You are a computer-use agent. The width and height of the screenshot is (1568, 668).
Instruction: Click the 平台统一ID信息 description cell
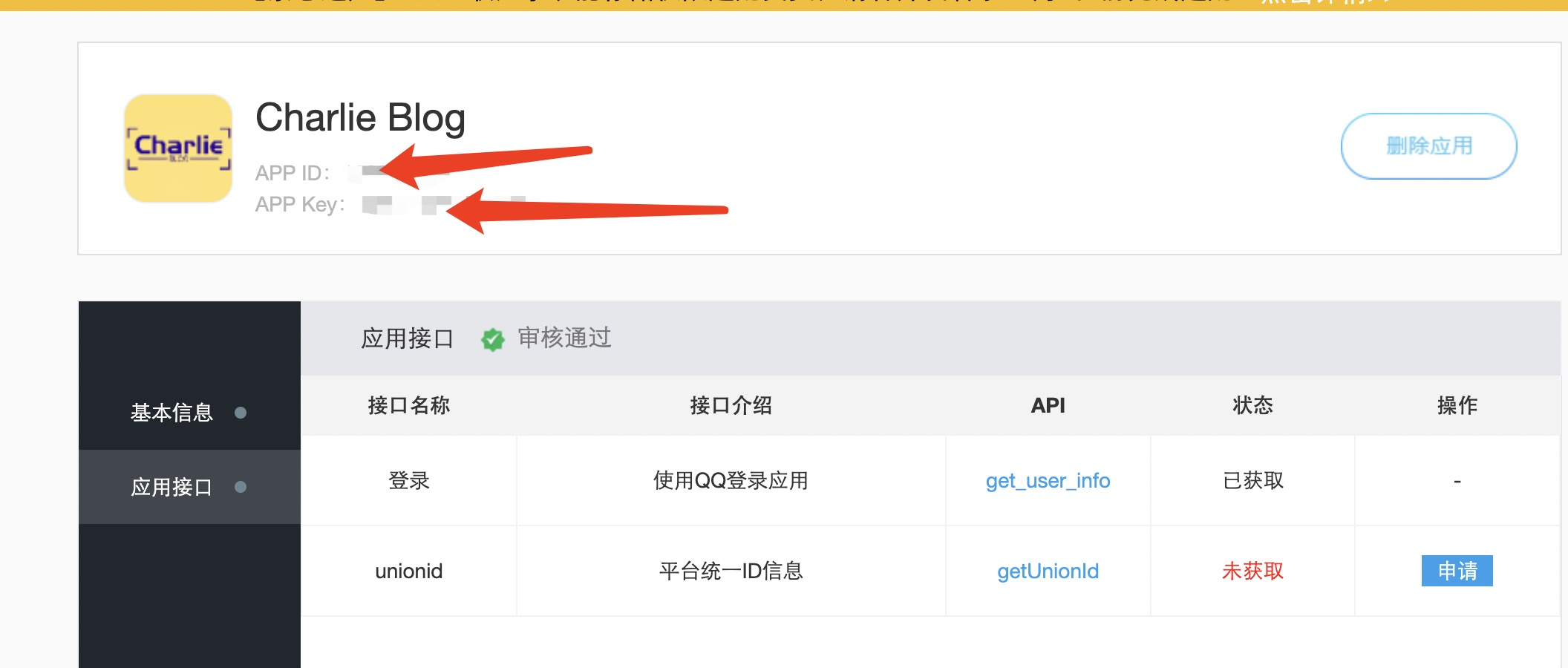point(731,572)
